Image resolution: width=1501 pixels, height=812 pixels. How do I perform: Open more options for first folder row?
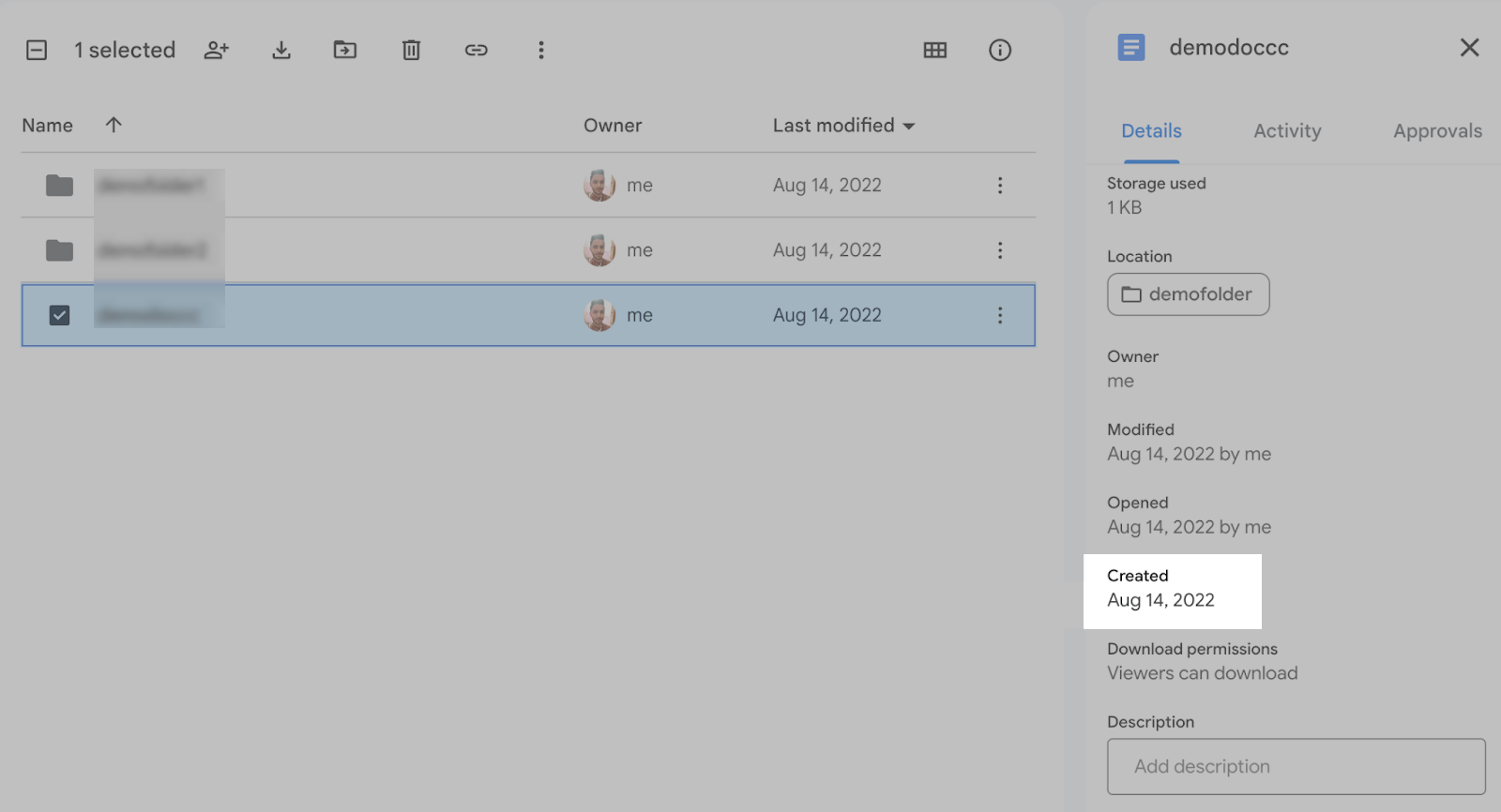1000,186
